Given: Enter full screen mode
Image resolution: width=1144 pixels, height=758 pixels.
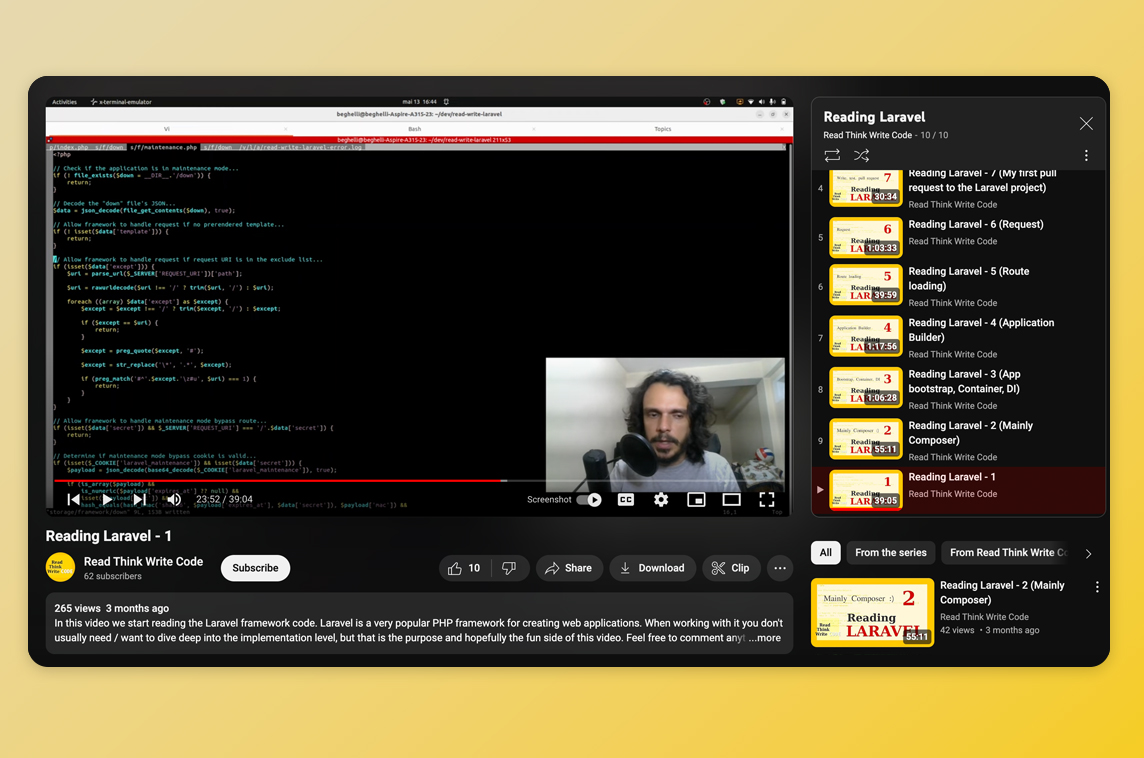Looking at the screenshot, I should point(767,500).
